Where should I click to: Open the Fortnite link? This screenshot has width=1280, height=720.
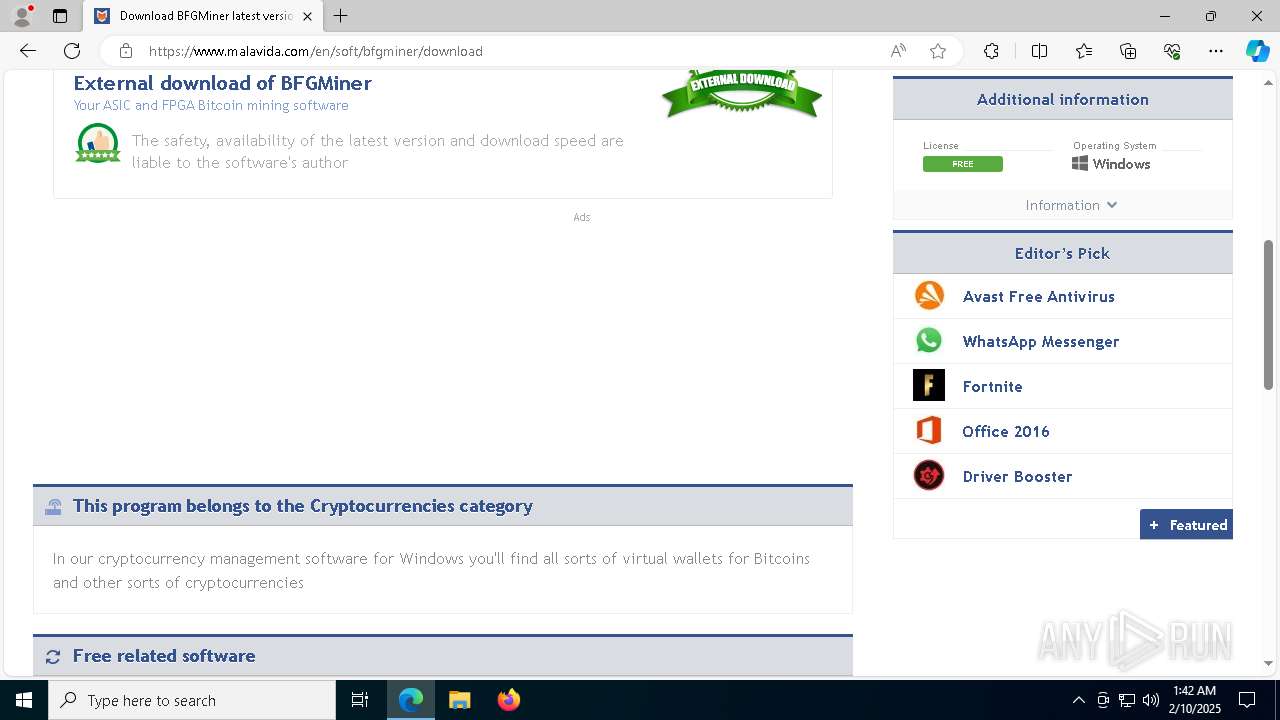992,386
